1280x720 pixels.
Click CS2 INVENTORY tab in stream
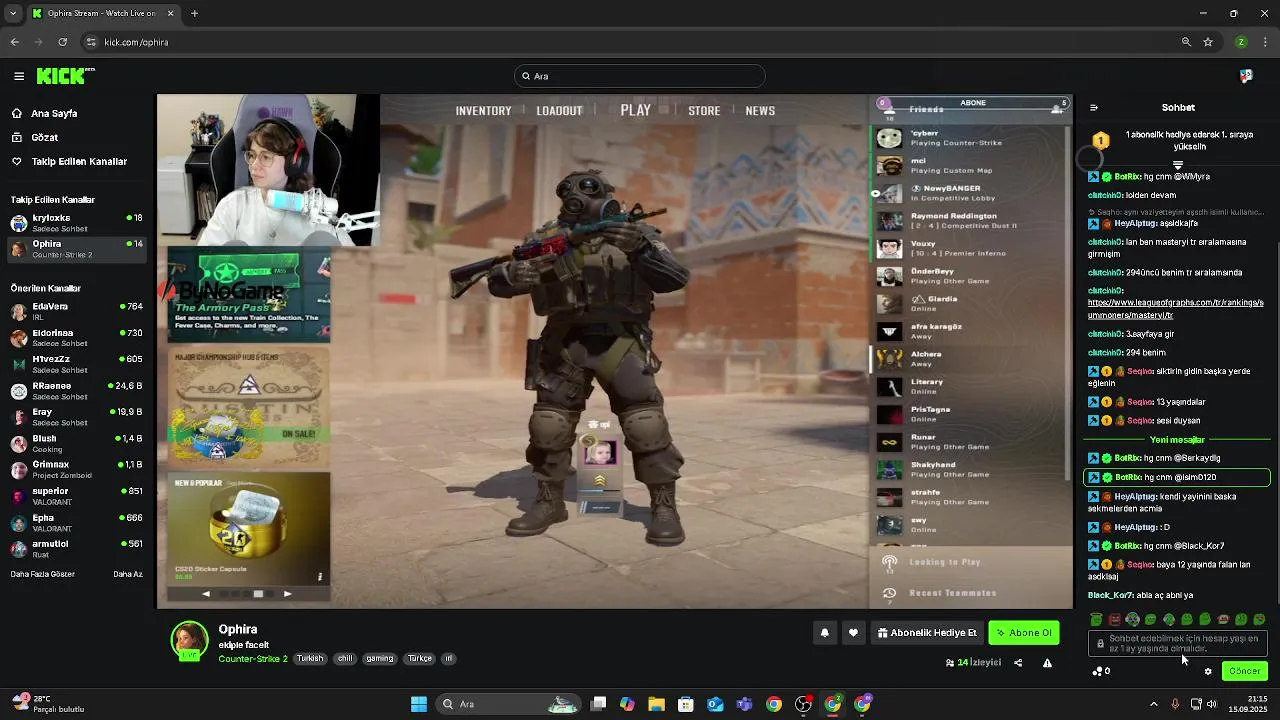(483, 111)
